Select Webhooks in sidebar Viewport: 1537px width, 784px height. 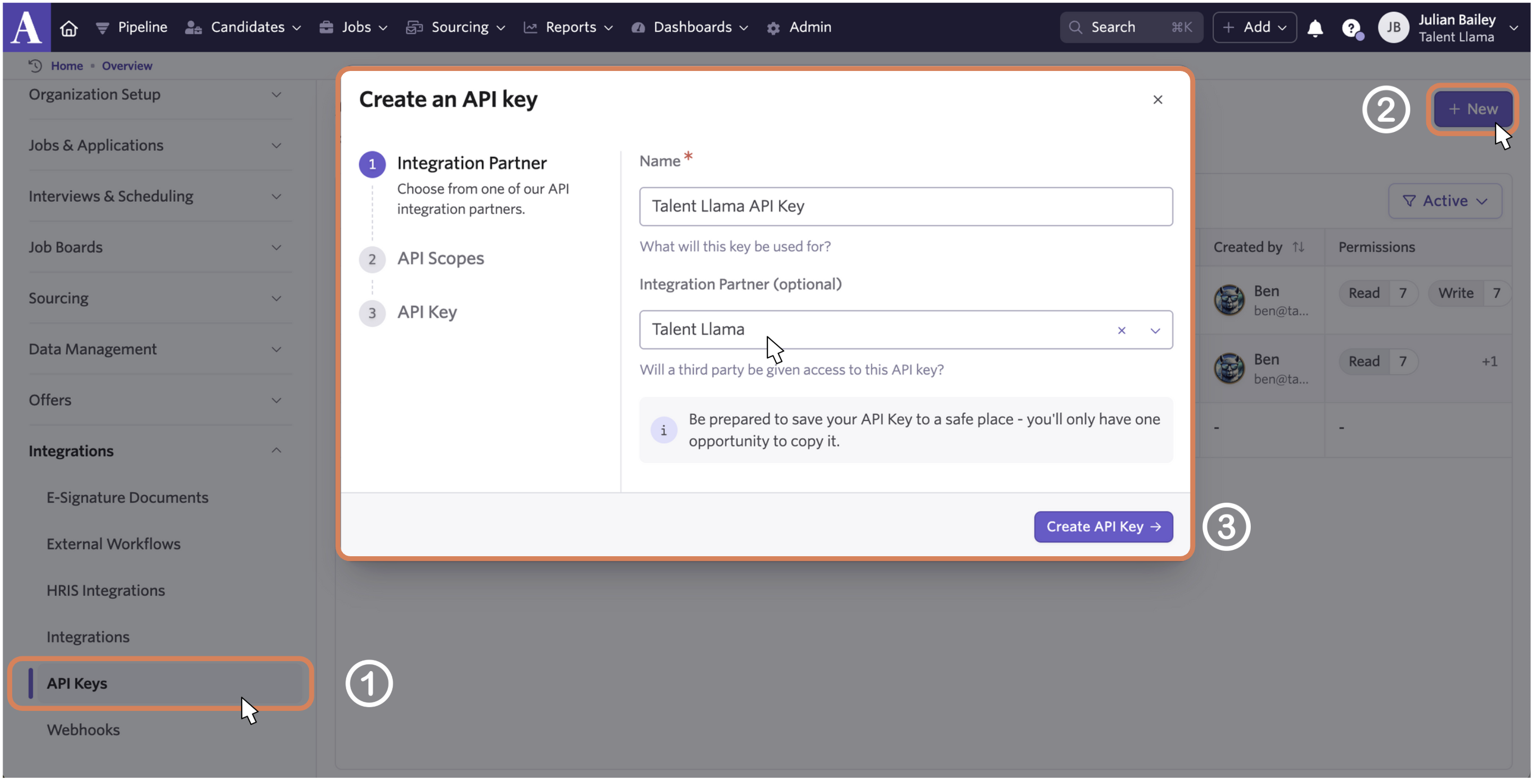[x=83, y=730]
